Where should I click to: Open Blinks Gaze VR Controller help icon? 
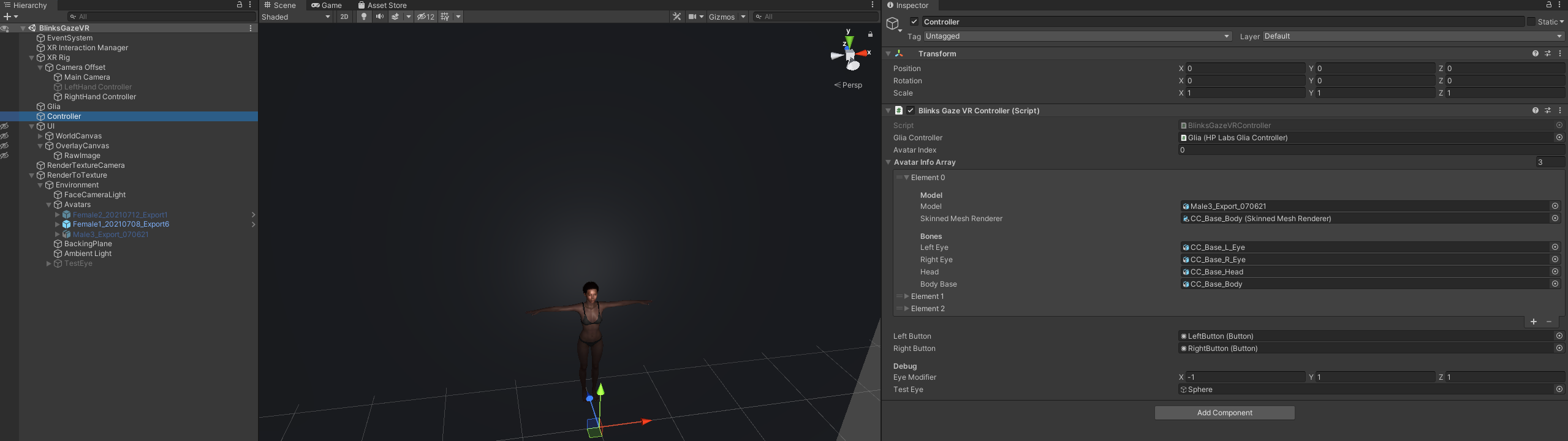tap(1536, 111)
